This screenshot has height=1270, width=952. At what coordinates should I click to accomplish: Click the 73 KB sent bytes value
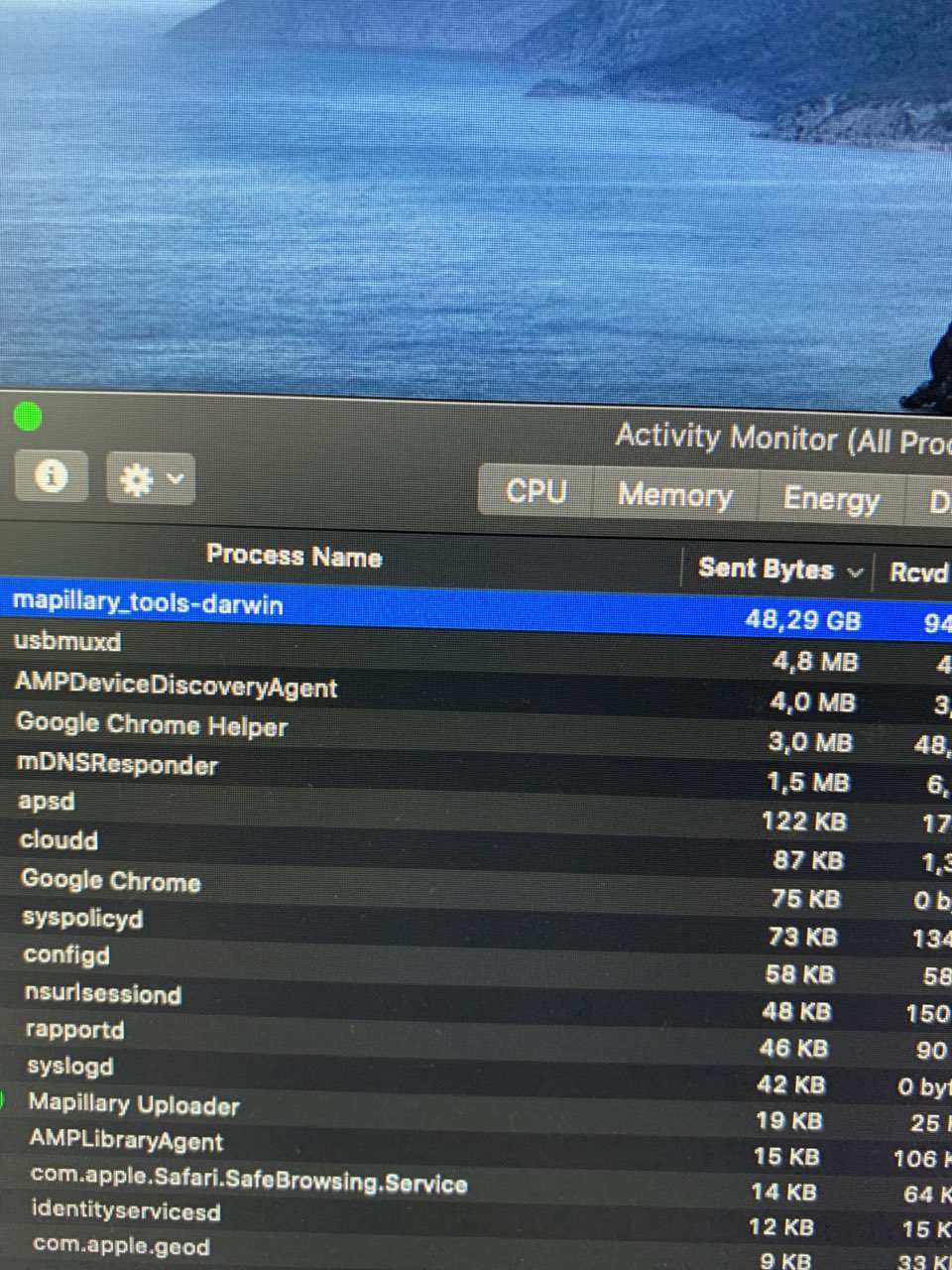[803, 937]
